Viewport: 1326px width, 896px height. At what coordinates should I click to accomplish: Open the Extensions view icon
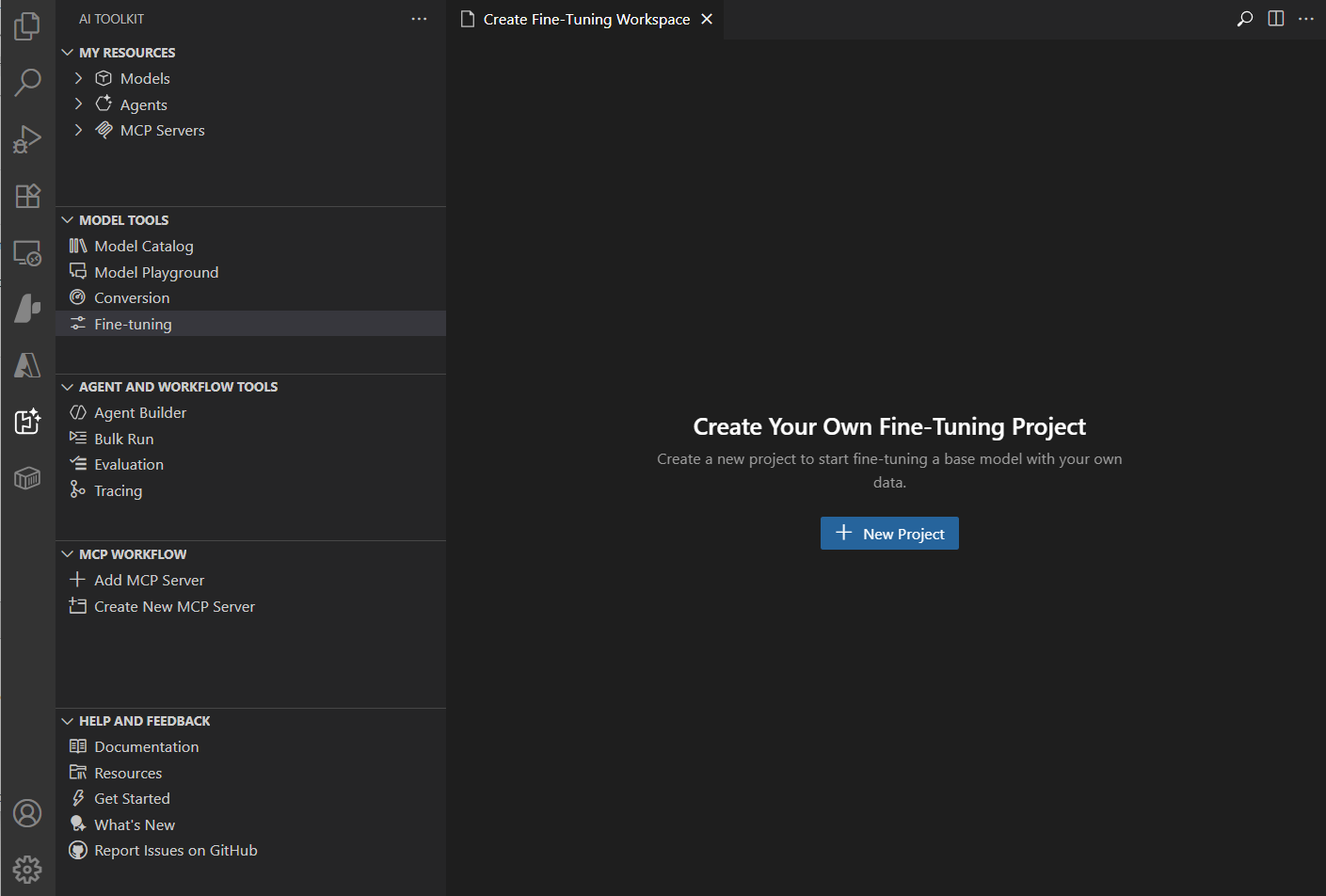tap(27, 196)
